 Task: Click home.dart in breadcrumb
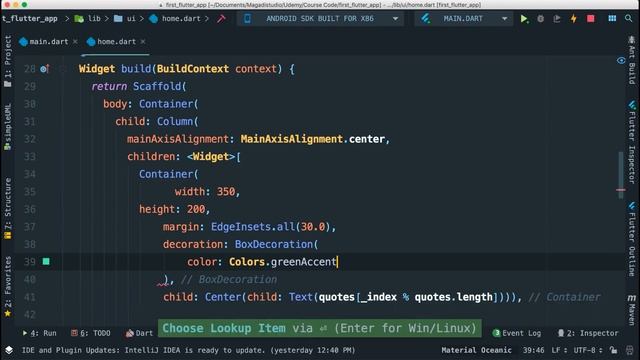[x=175, y=19]
